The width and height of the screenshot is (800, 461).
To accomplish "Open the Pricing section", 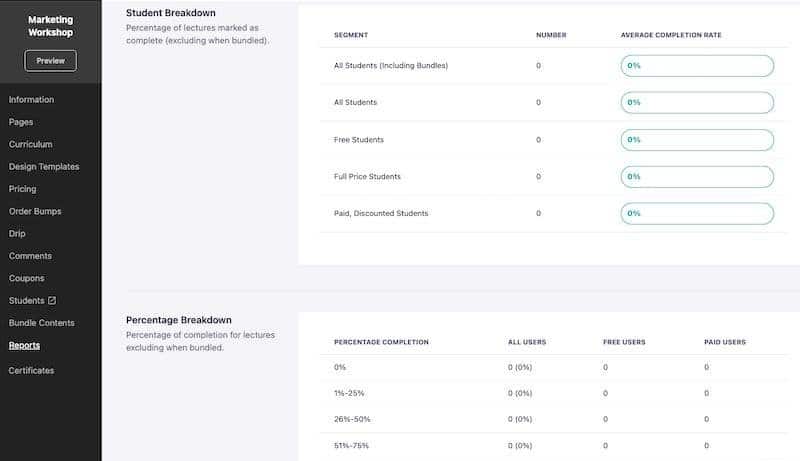I will (x=22, y=189).
